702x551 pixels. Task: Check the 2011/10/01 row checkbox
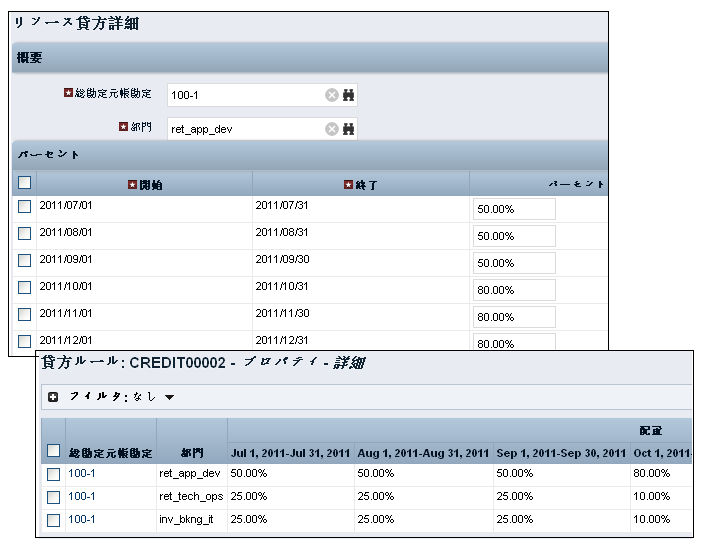coord(24,287)
